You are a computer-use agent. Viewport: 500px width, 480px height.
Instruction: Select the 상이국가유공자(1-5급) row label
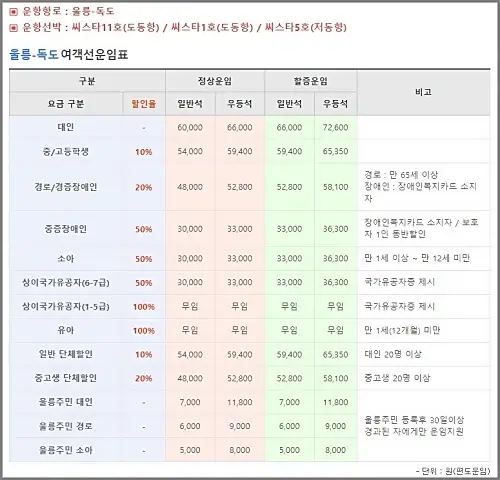66,307
